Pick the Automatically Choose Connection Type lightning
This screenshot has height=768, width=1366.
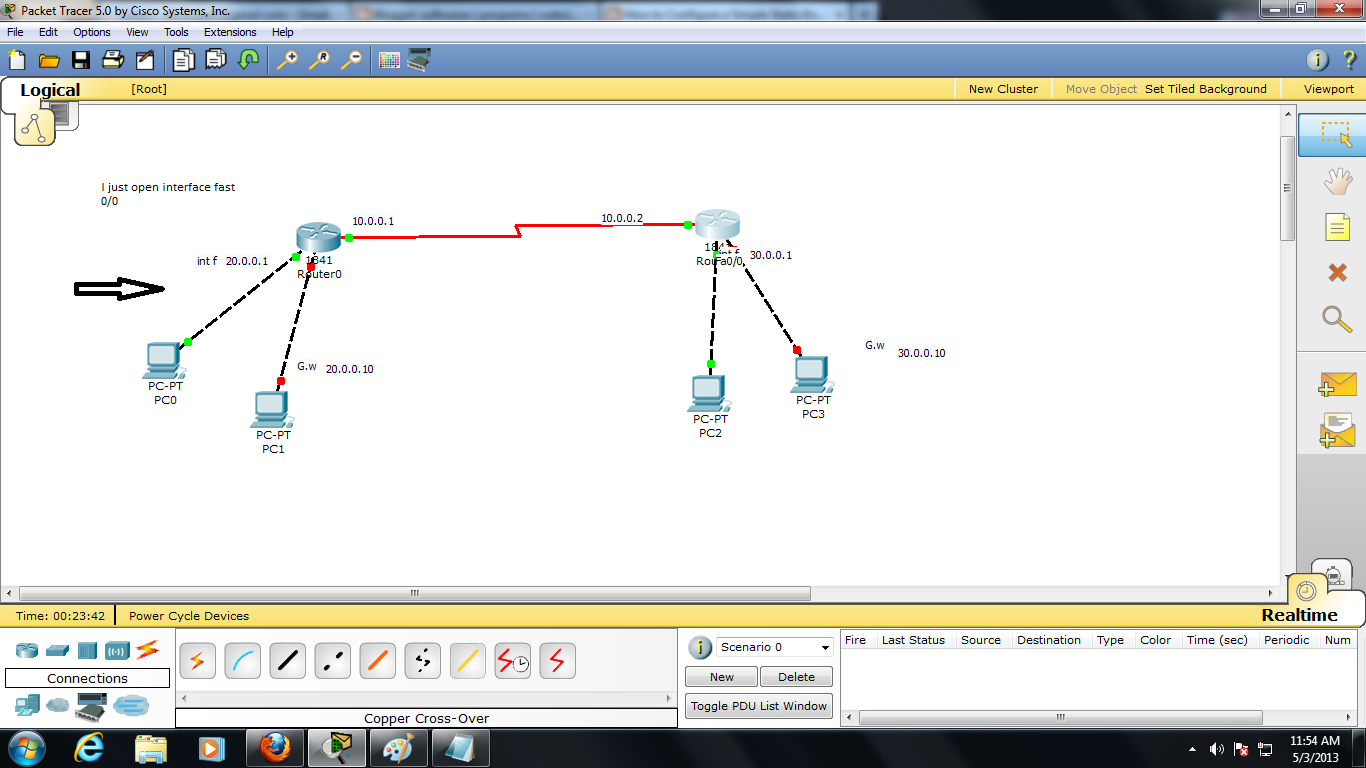coord(197,660)
